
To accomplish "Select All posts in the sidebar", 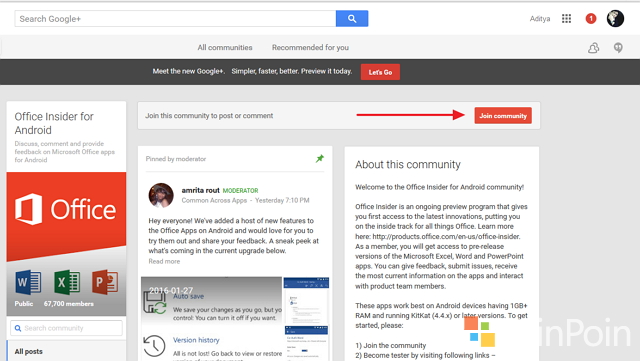I will click(x=29, y=351).
